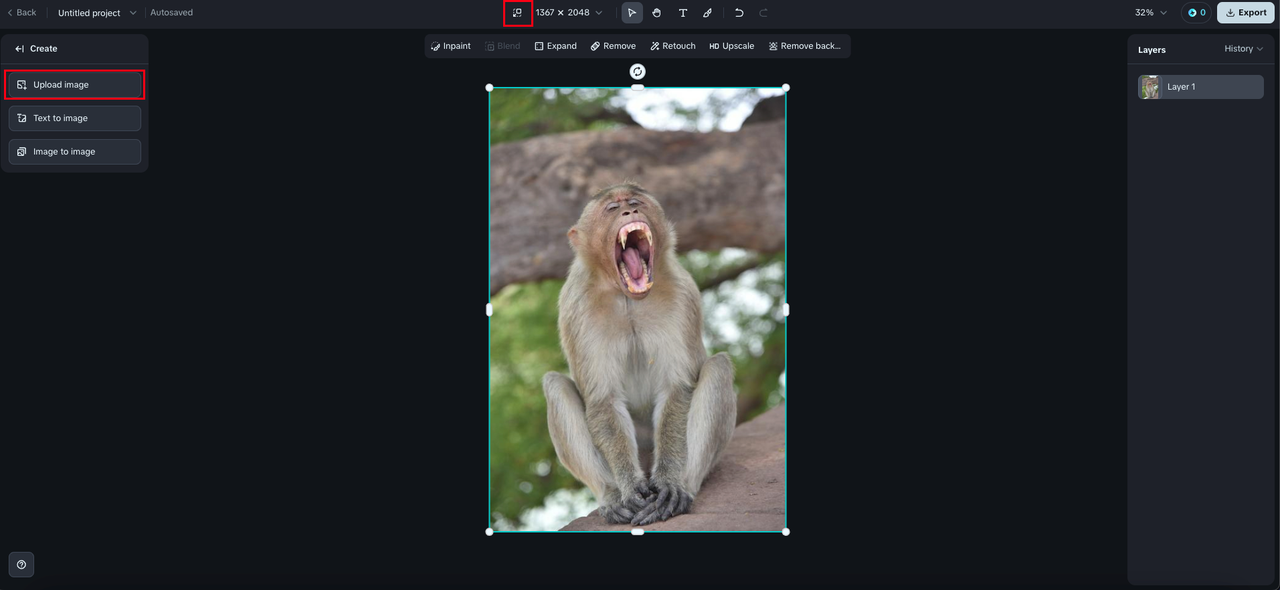Open the help question mark icon

[x=21, y=565]
